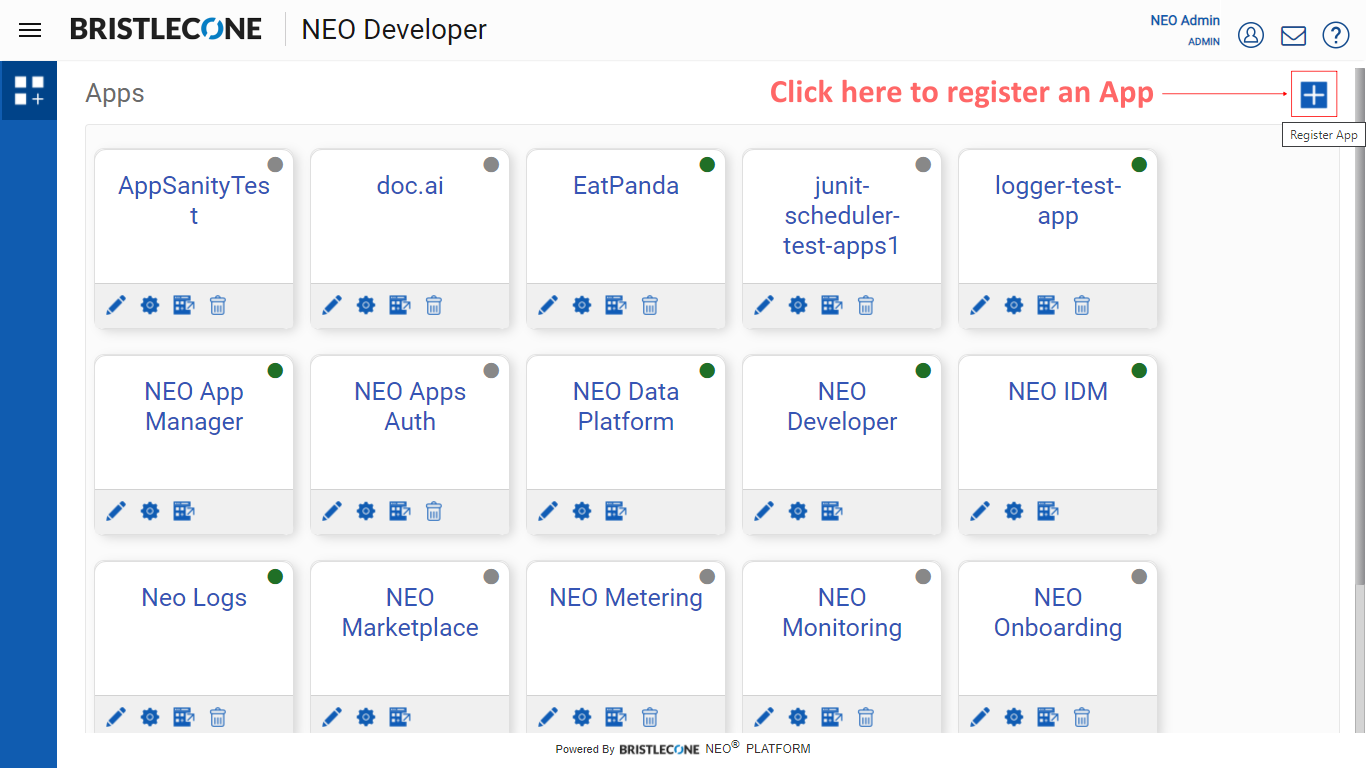Click the NEO Admin user name
Viewport: 1366px width, 768px height.
pyautogui.click(x=1185, y=20)
